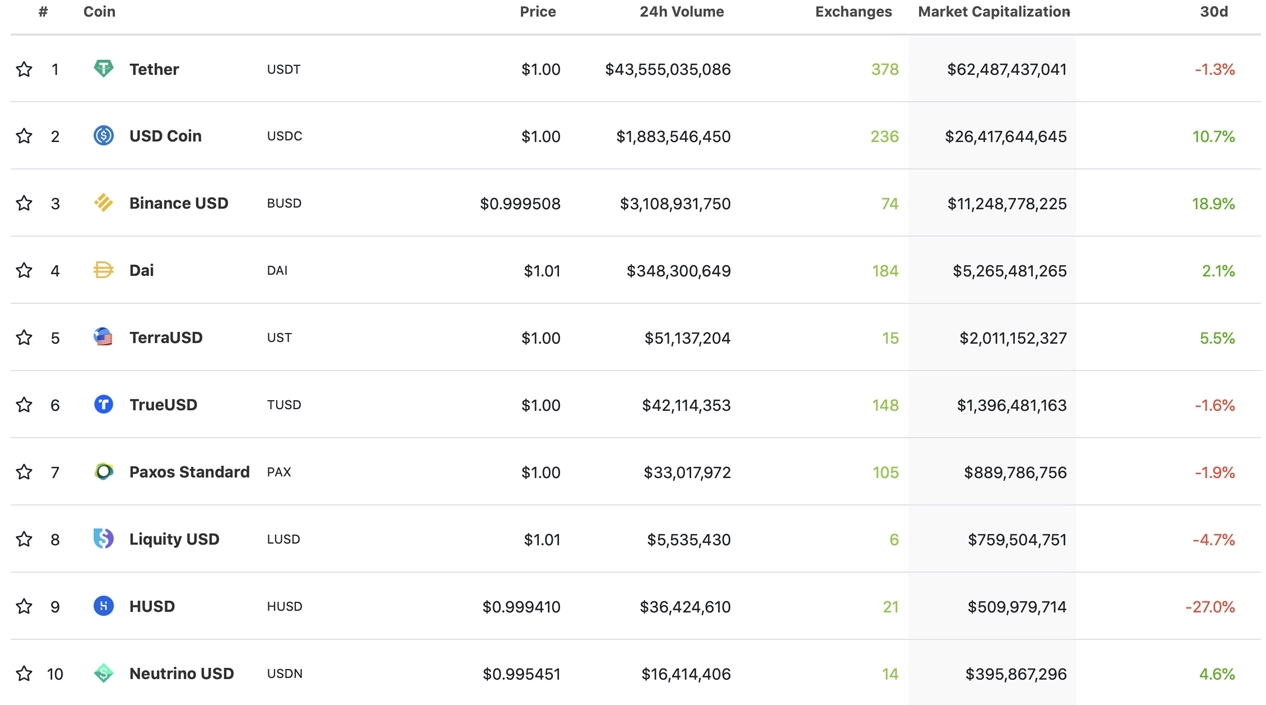Sort by the Coin column header
This screenshot has height=705, width=1266.
[x=99, y=12]
